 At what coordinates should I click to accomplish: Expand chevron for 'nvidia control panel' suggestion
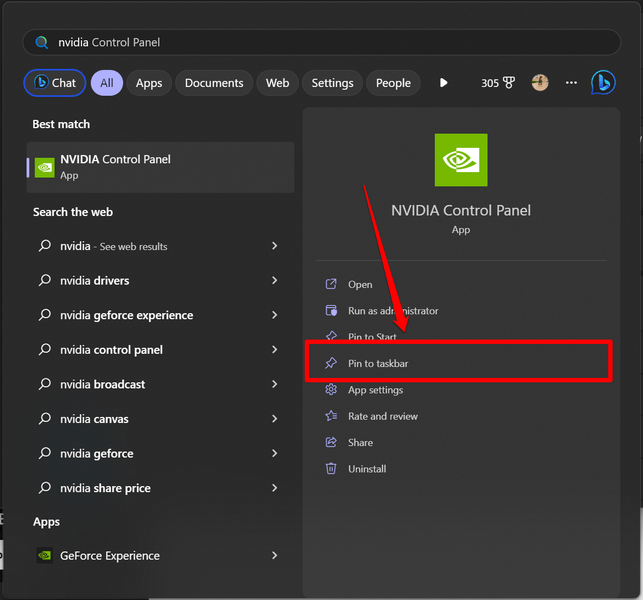pyautogui.click(x=274, y=349)
